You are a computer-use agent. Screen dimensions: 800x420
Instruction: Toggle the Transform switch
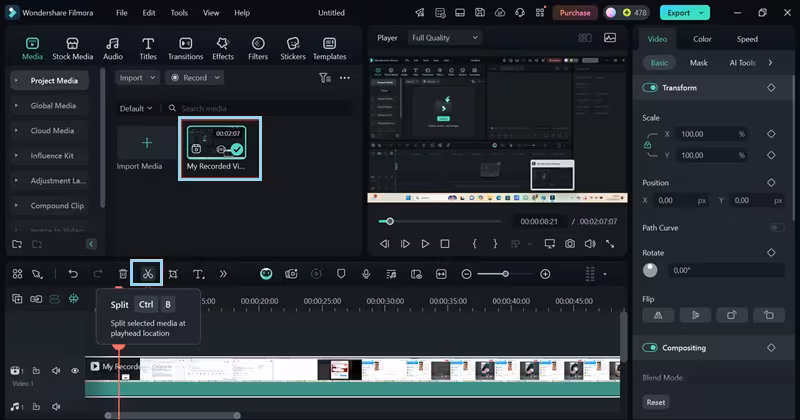[x=649, y=88]
